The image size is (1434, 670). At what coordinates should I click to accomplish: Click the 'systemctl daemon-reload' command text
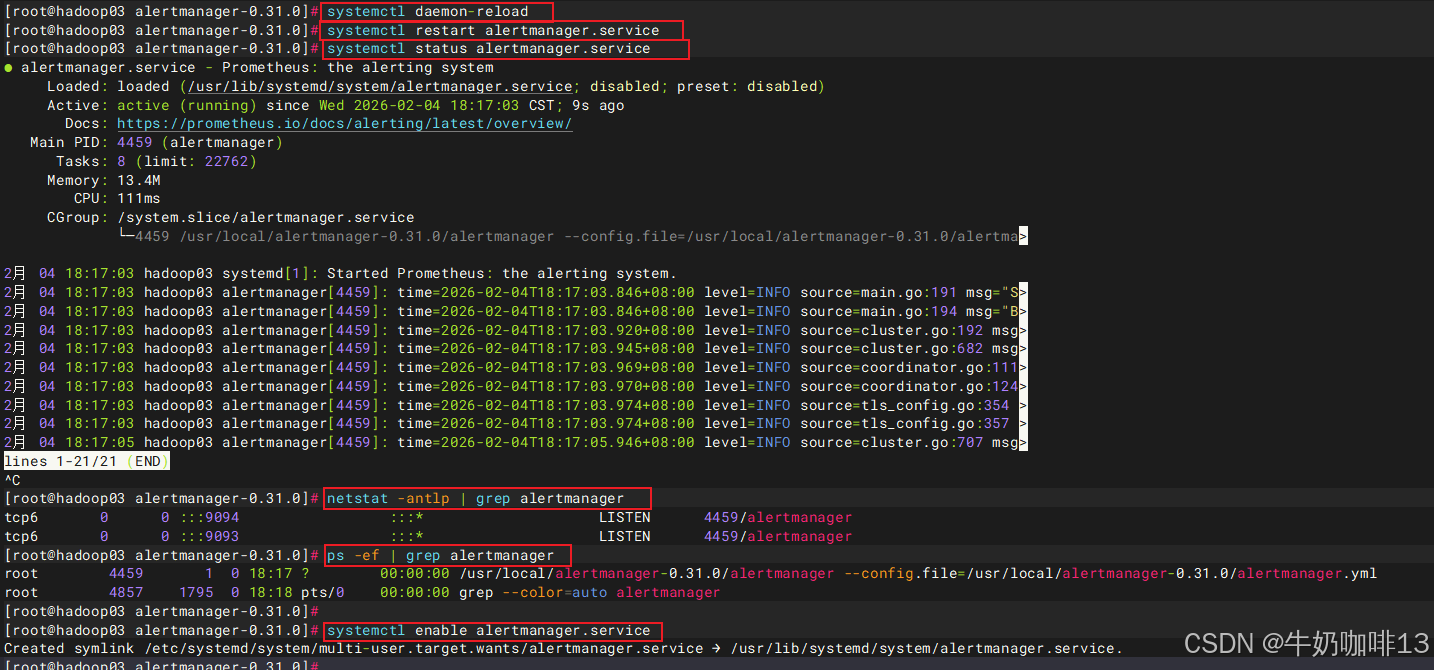(x=427, y=12)
